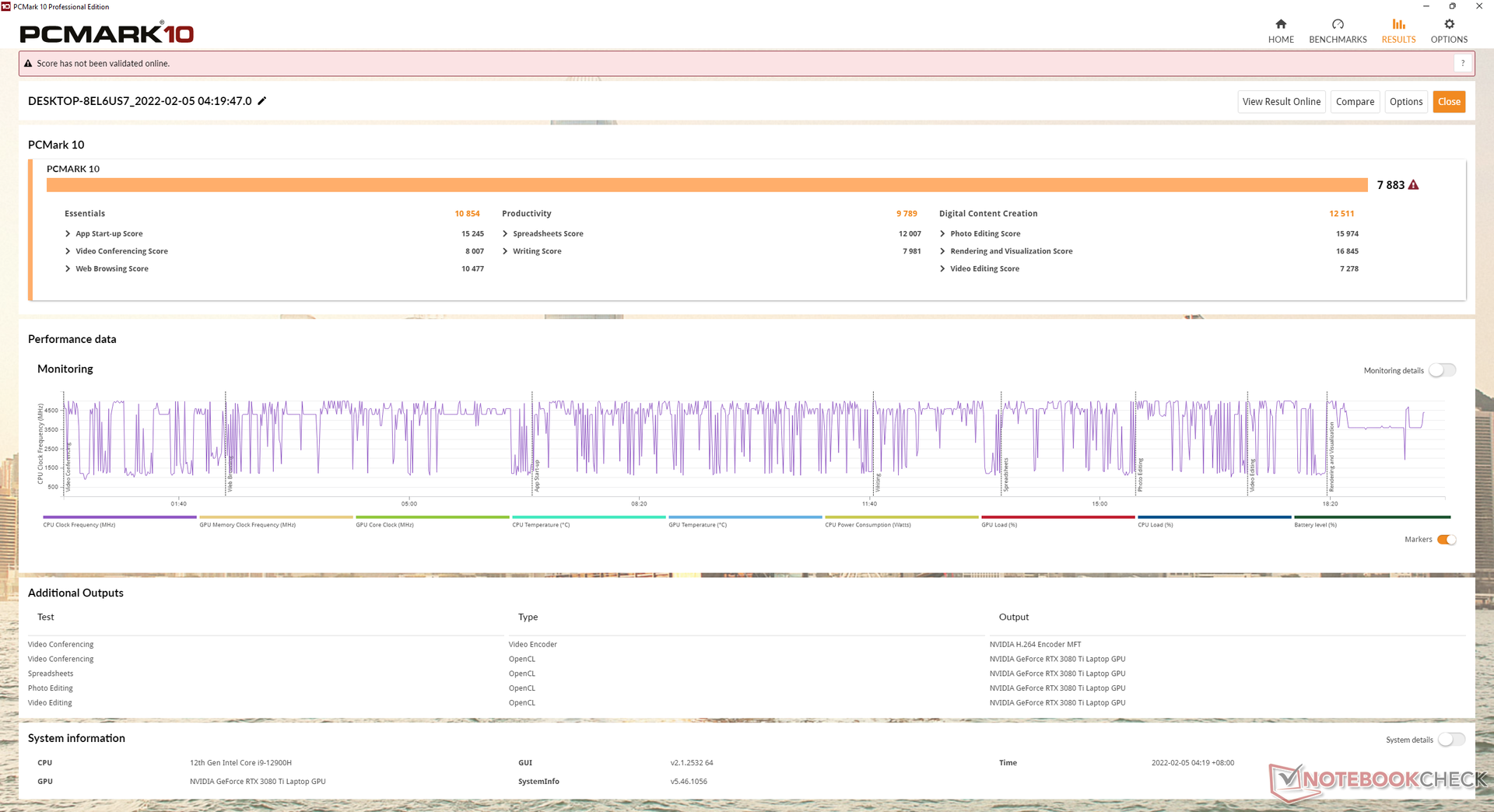Toggle the Monitoring details switch
This screenshot has width=1494, height=812.
click(1442, 370)
